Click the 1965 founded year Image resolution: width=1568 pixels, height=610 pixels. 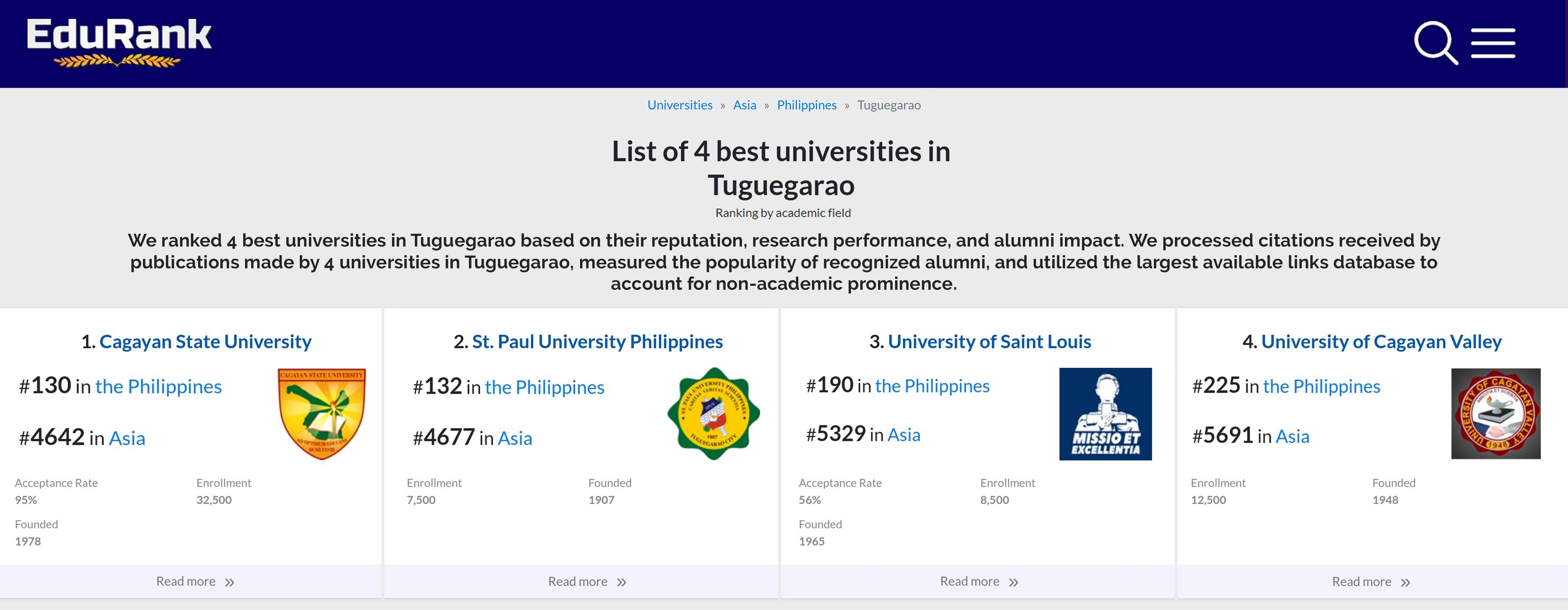(x=811, y=541)
